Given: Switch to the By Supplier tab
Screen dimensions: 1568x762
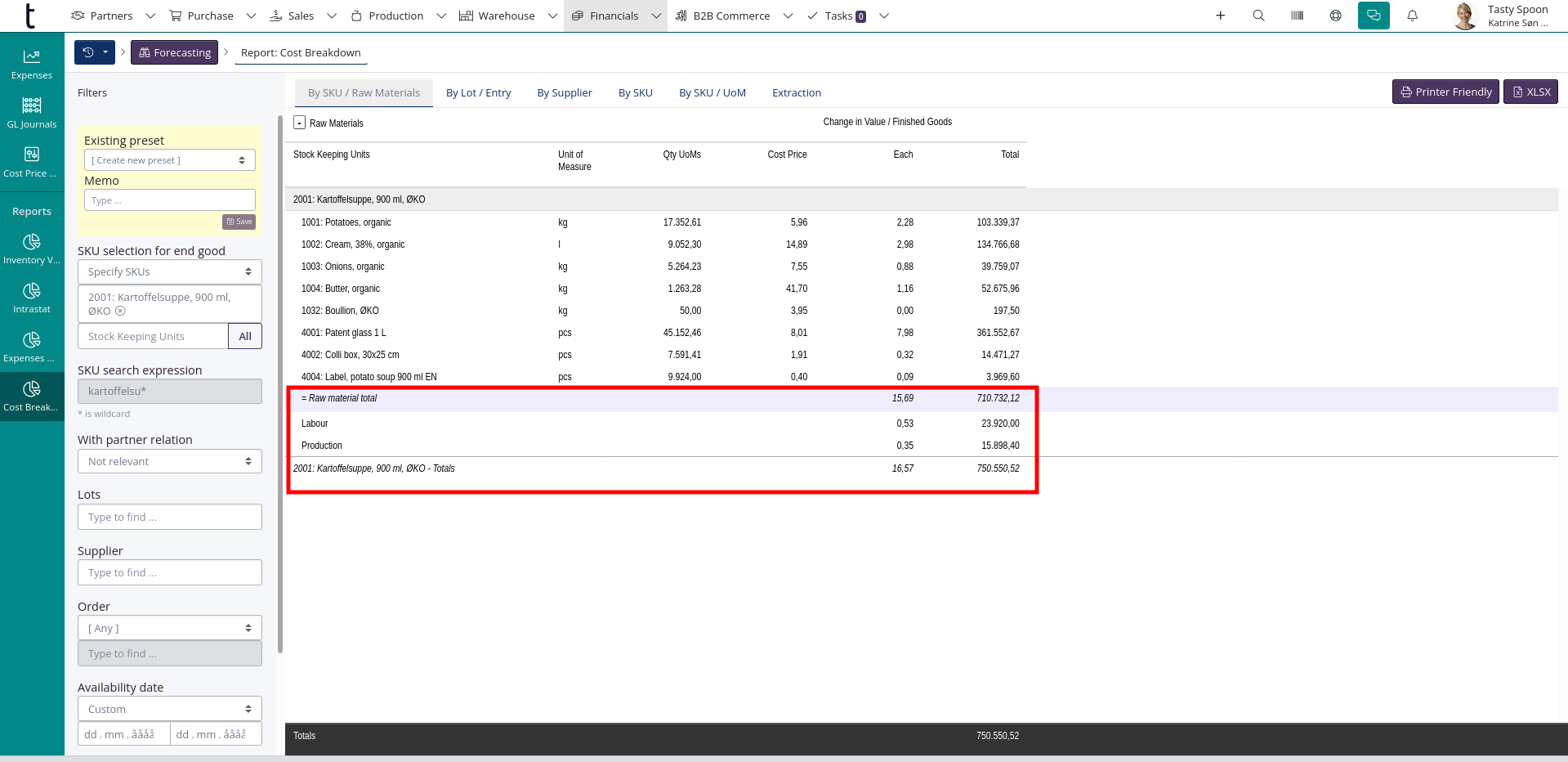Looking at the screenshot, I should click(x=564, y=92).
